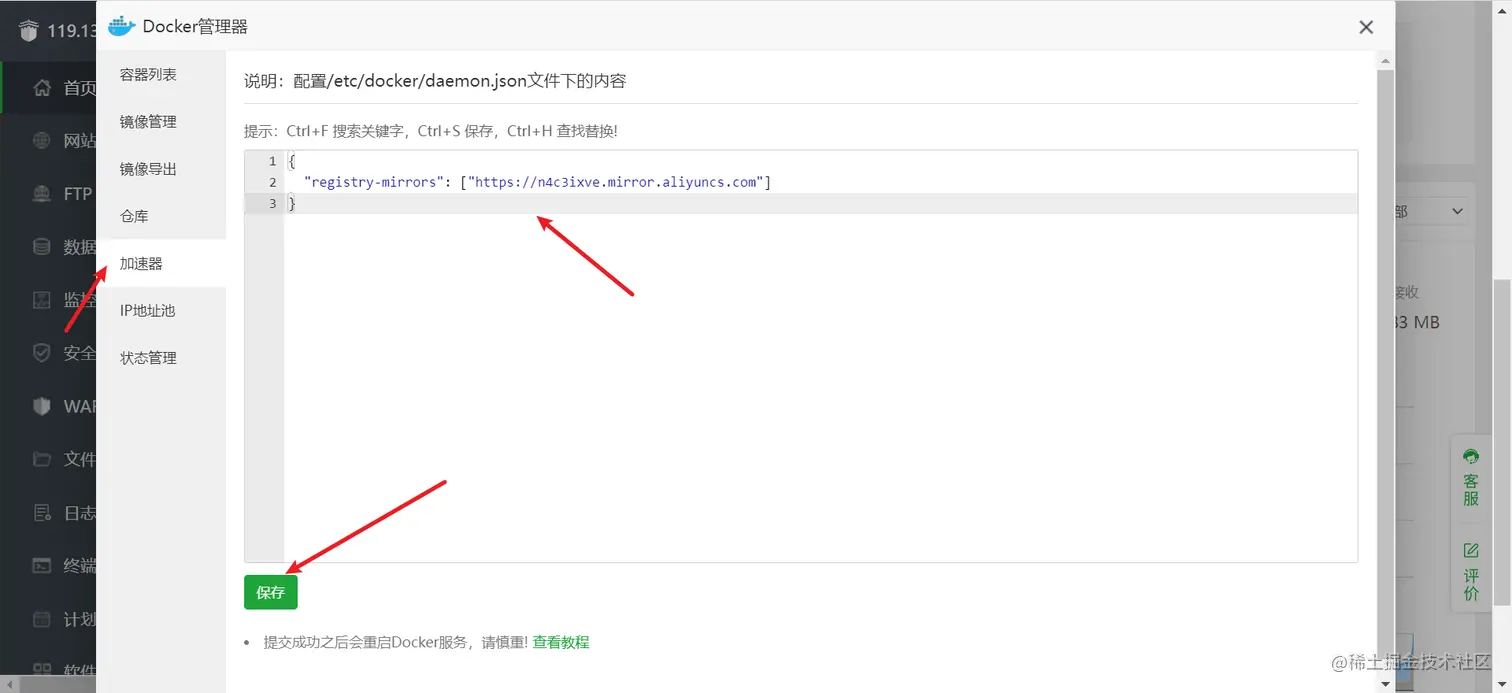Open the 客服 customer service widget
This screenshot has height=693, width=1512.
[x=1471, y=479]
